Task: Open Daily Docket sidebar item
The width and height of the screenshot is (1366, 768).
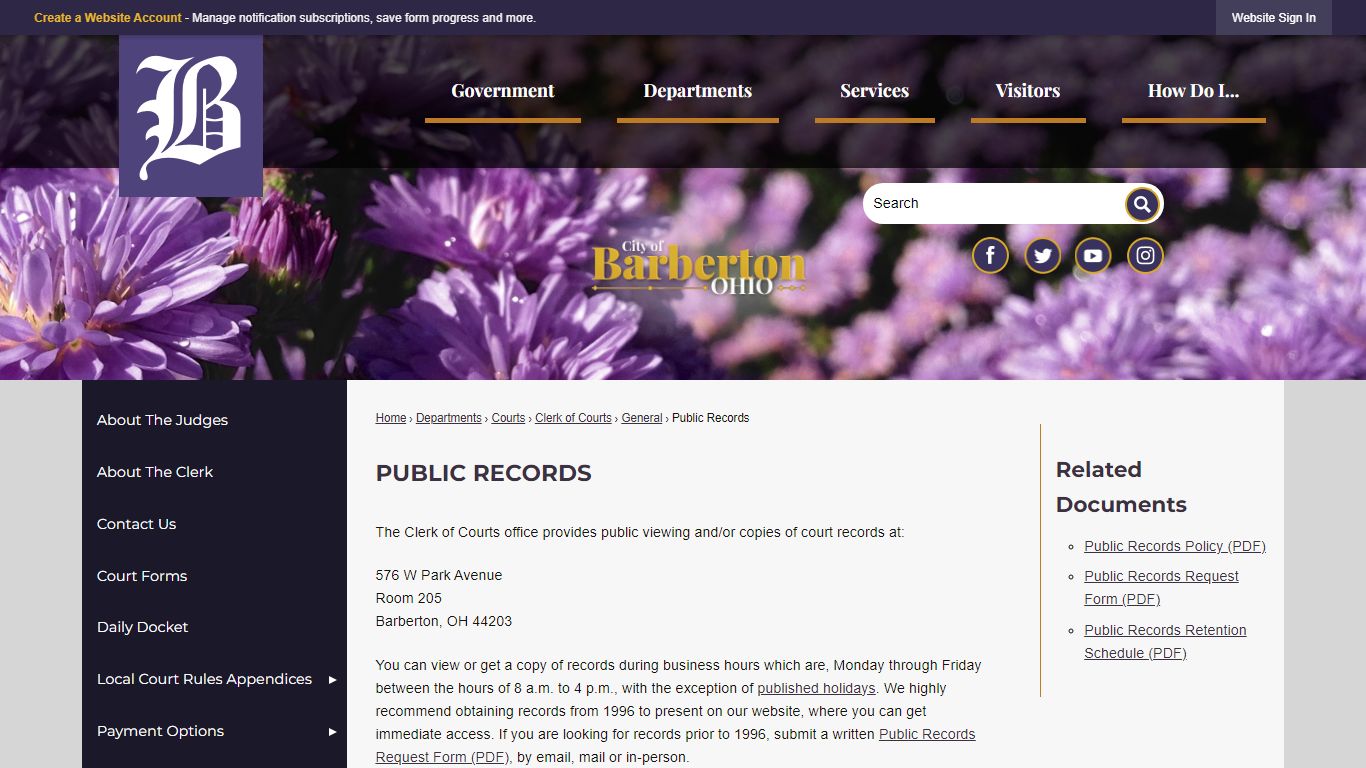Action: click(x=142, y=627)
